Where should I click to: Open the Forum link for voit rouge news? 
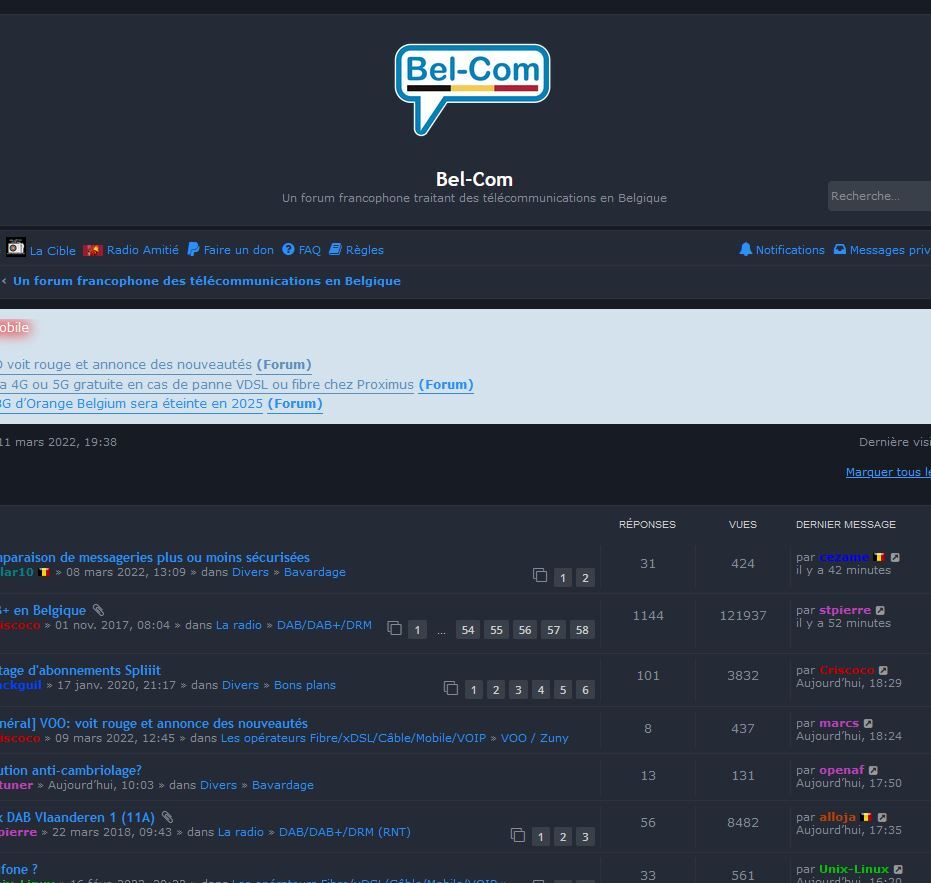(284, 365)
